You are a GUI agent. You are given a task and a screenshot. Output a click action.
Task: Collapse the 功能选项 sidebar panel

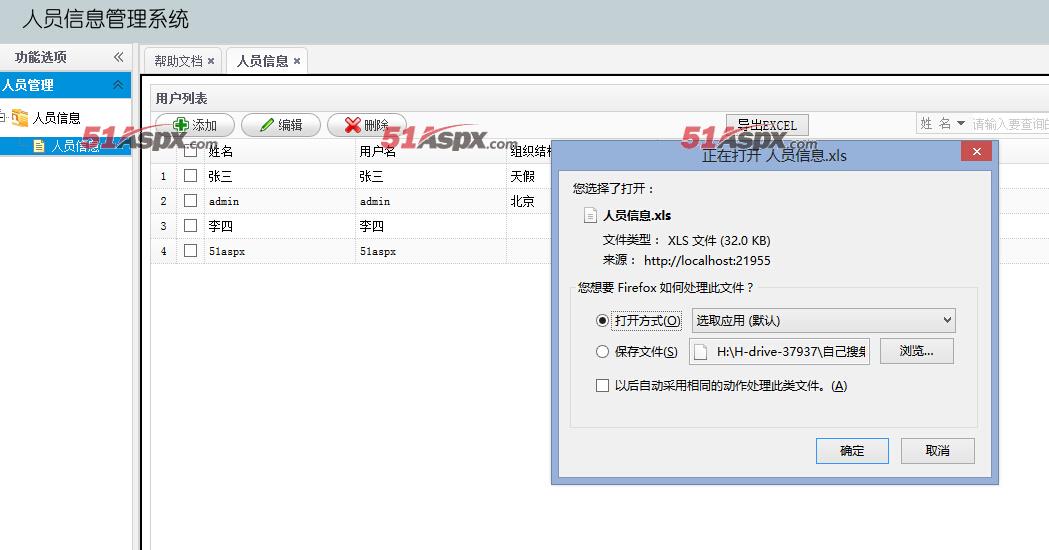pos(118,57)
